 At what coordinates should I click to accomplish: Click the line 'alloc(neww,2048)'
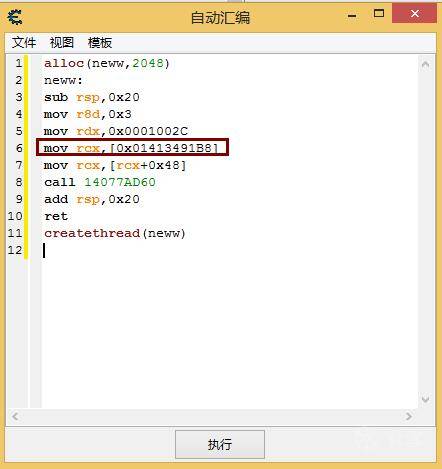[107, 63]
